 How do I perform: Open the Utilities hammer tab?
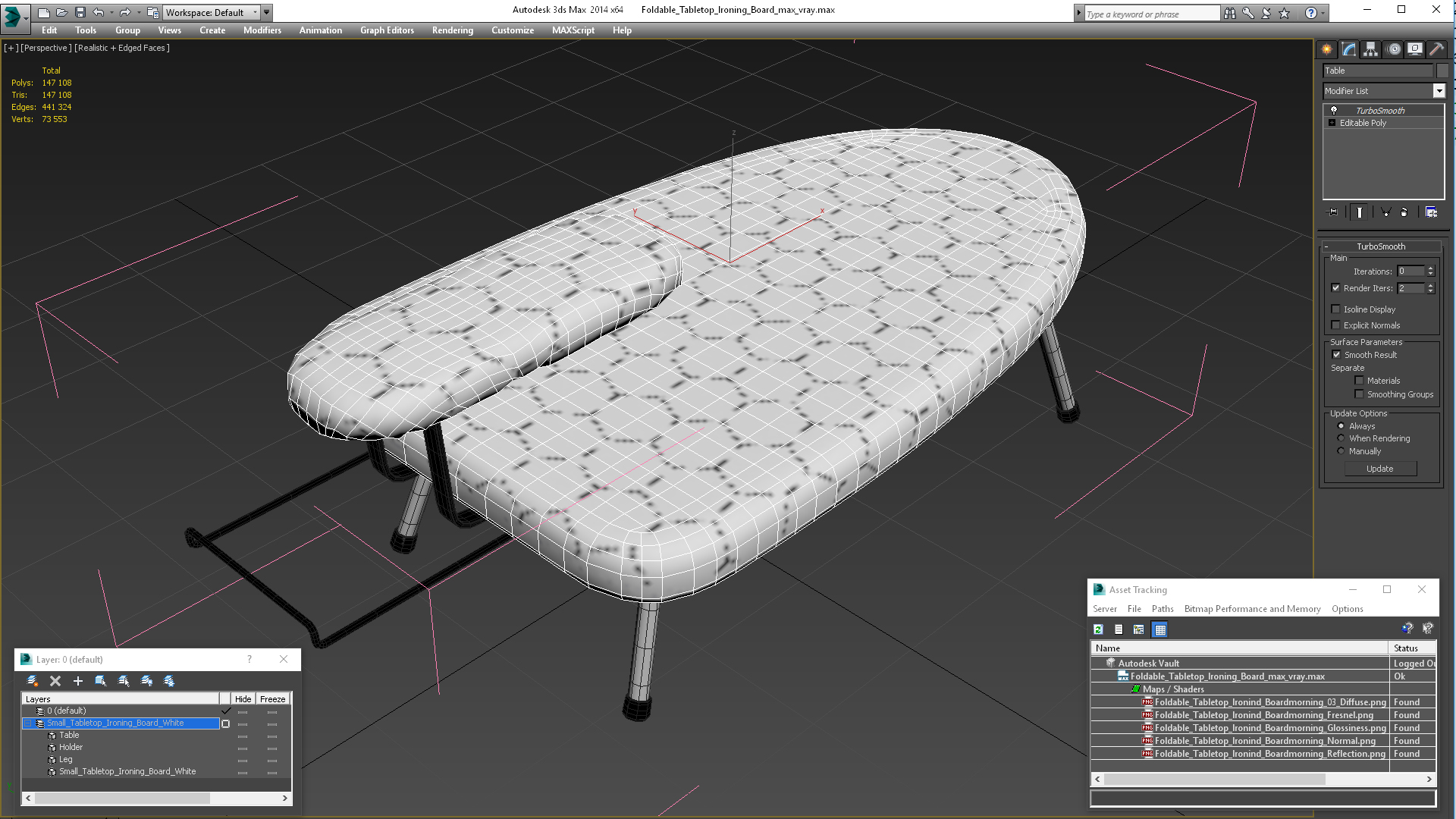tap(1436, 49)
